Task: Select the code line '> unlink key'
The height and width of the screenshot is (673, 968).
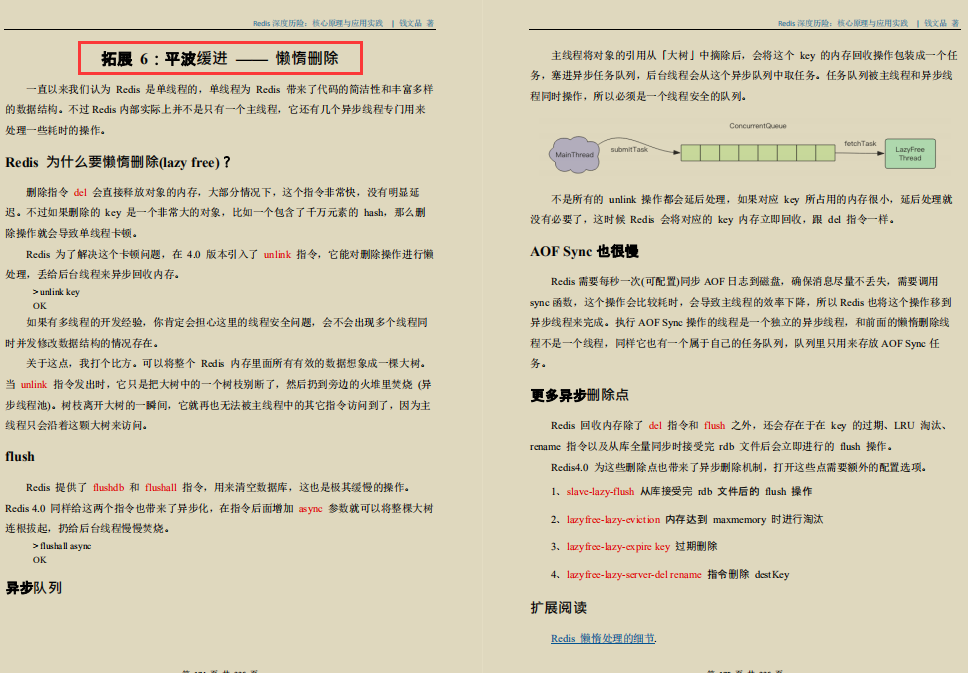Action: pos(56,292)
